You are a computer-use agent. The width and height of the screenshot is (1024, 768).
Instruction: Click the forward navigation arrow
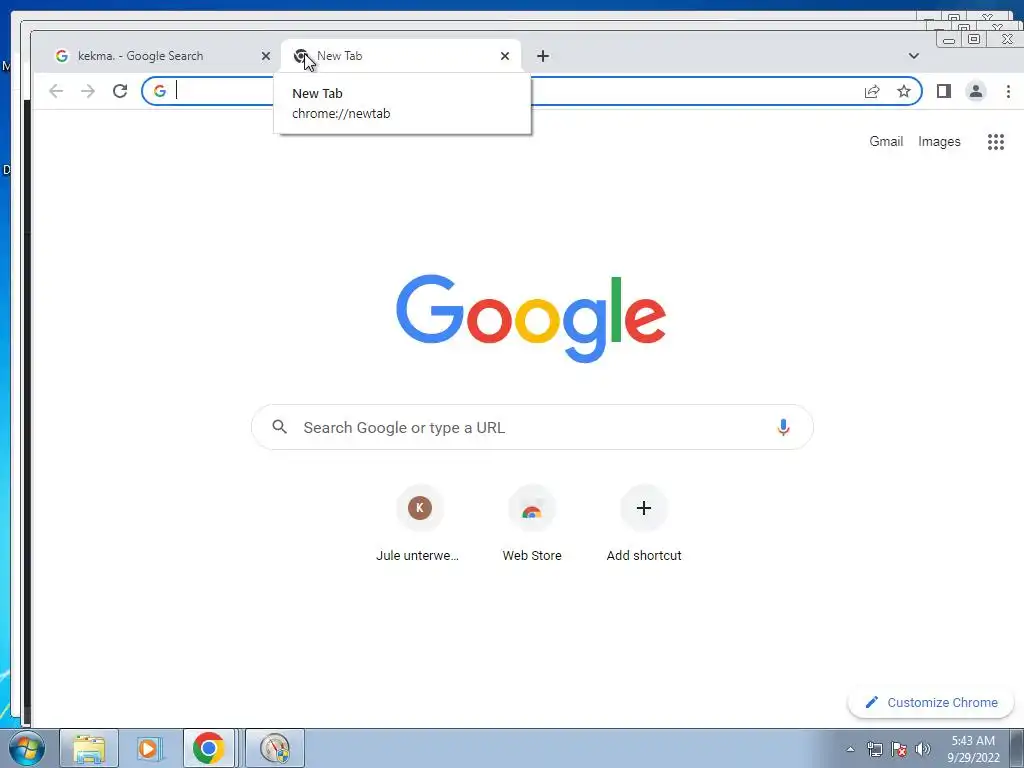coord(88,91)
